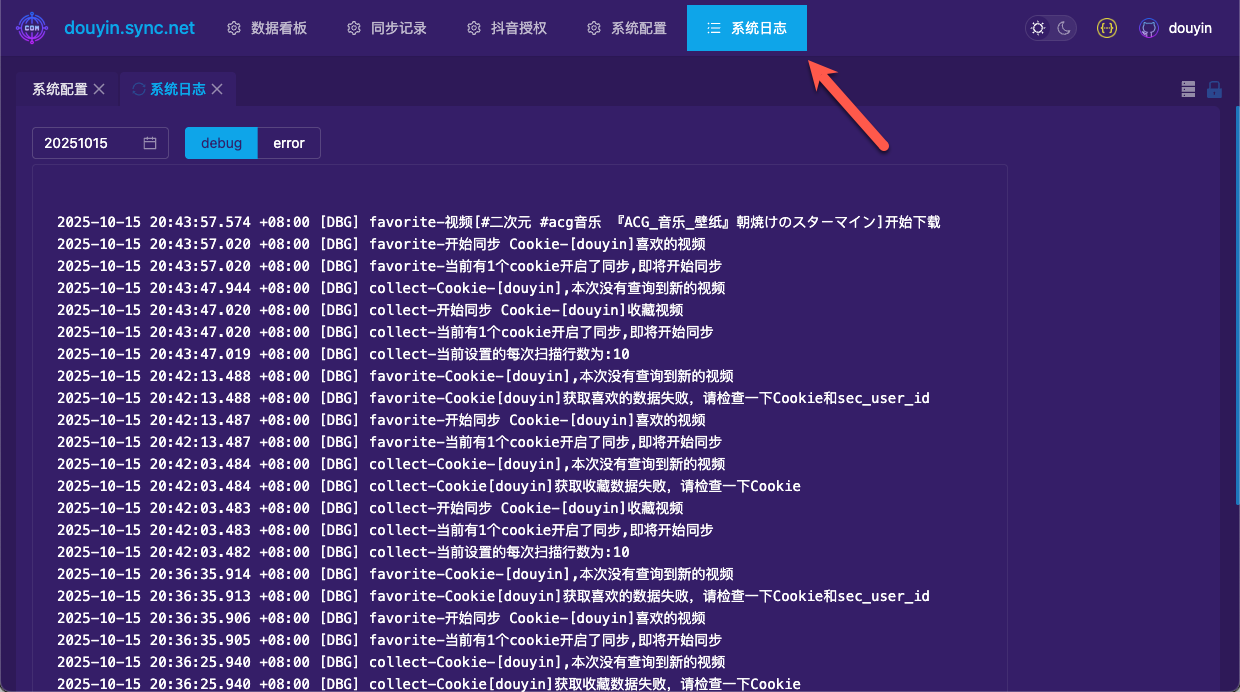Click the douyin username link
The width and height of the screenshot is (1240, 692).
point(1190,28)
